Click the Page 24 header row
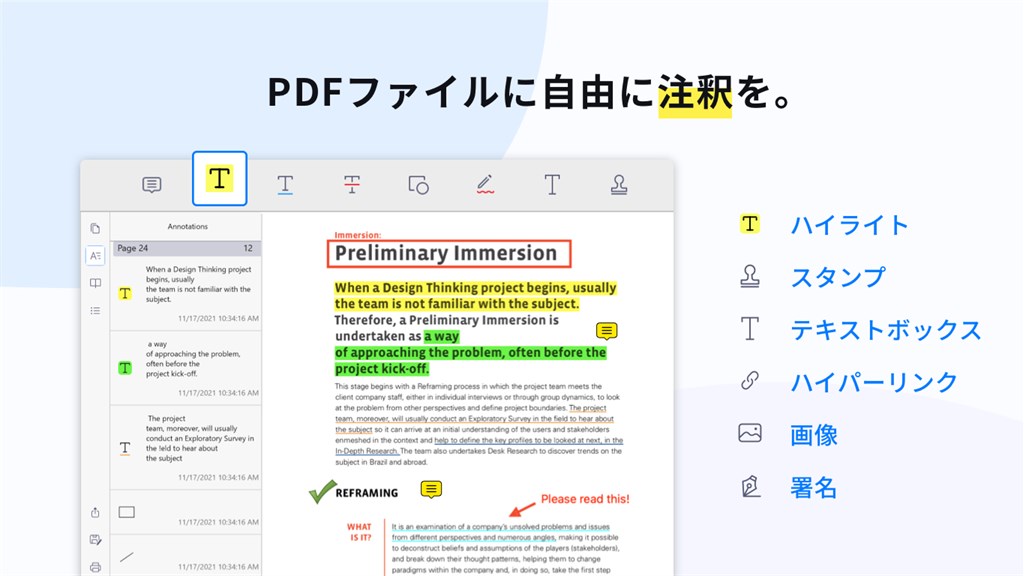The height and width of the screenshot is (576, 1024). [186, 248]
